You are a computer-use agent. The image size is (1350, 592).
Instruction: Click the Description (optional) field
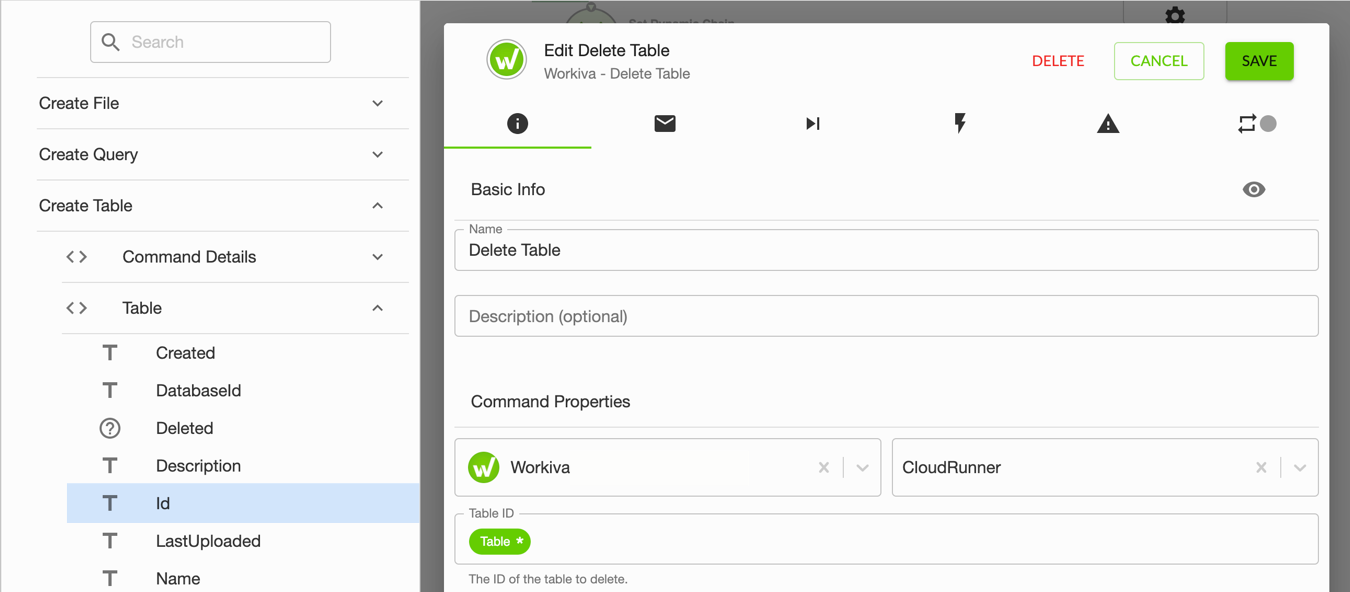pos(886,316)
